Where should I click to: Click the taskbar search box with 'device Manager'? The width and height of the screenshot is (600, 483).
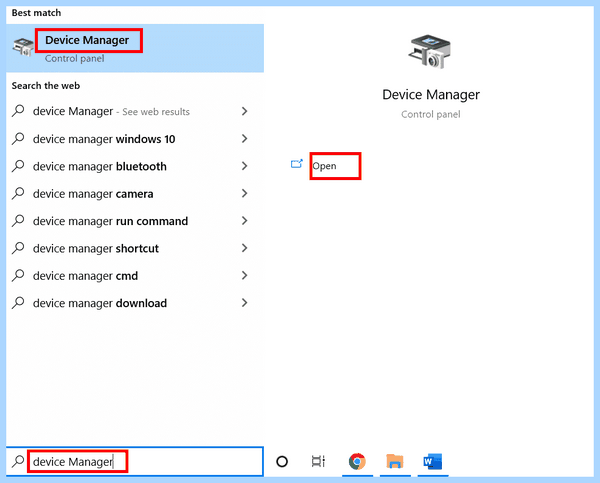click(x=135, y=462)
